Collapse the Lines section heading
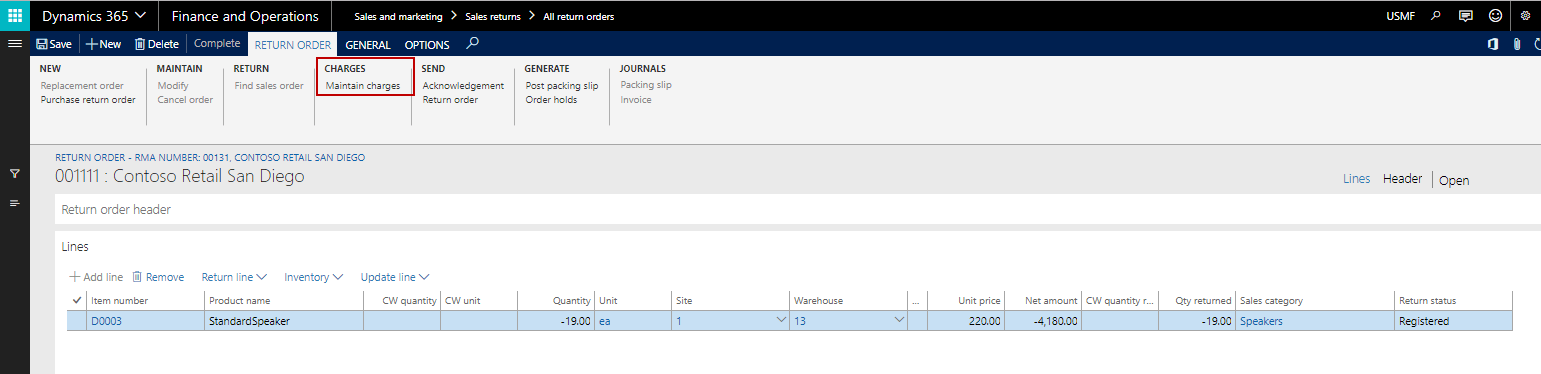 (x=75, y=246)
